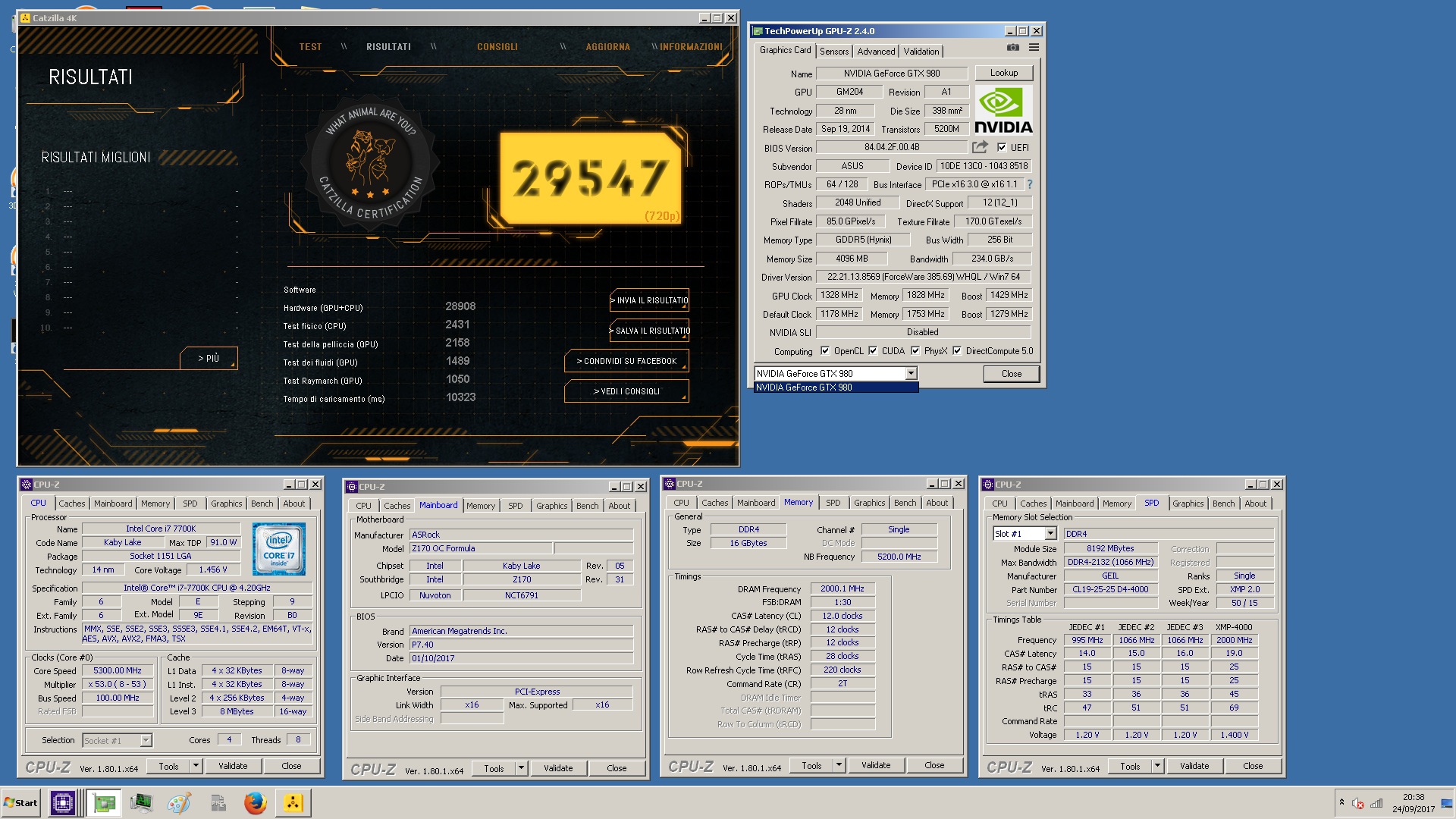Show hidden tray icons chevron
Viewport: 1456px width, 819px height.
coord(1341,802)
